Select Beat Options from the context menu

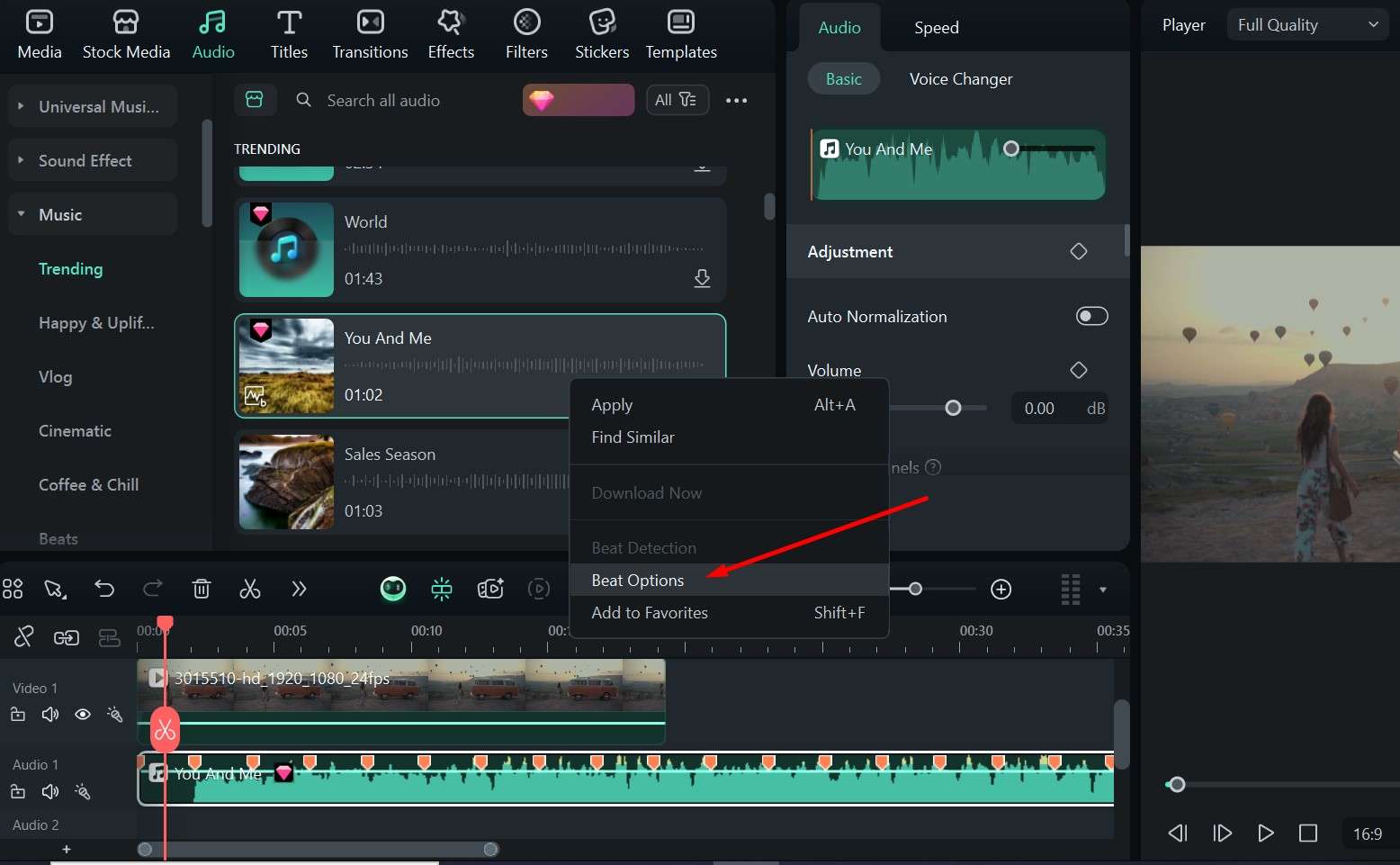(729, 580)
